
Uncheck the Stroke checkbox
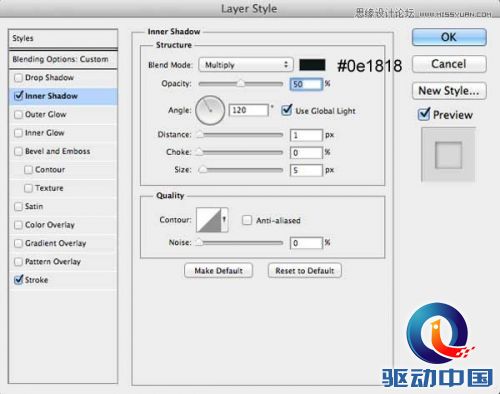(x=18, y=280)
